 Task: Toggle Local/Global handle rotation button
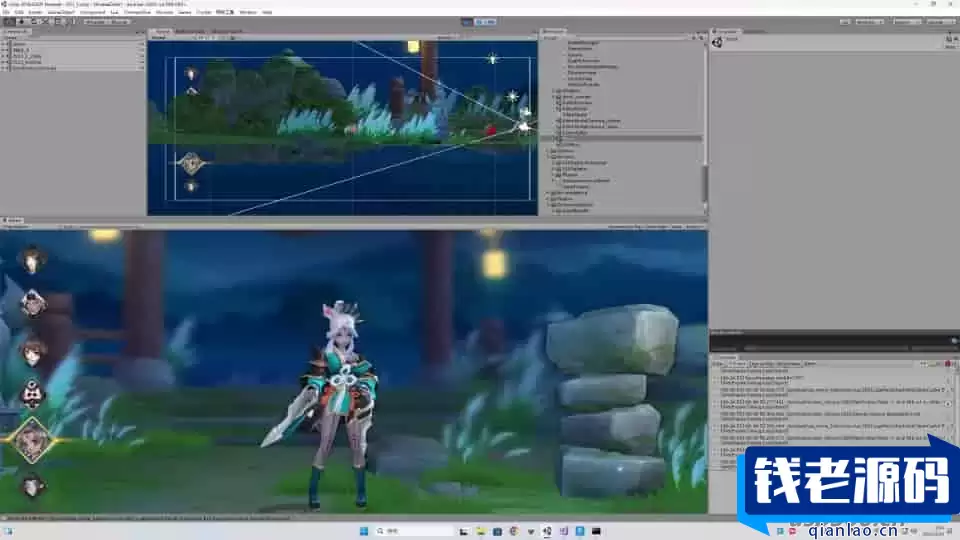click(x=119, y=21)
